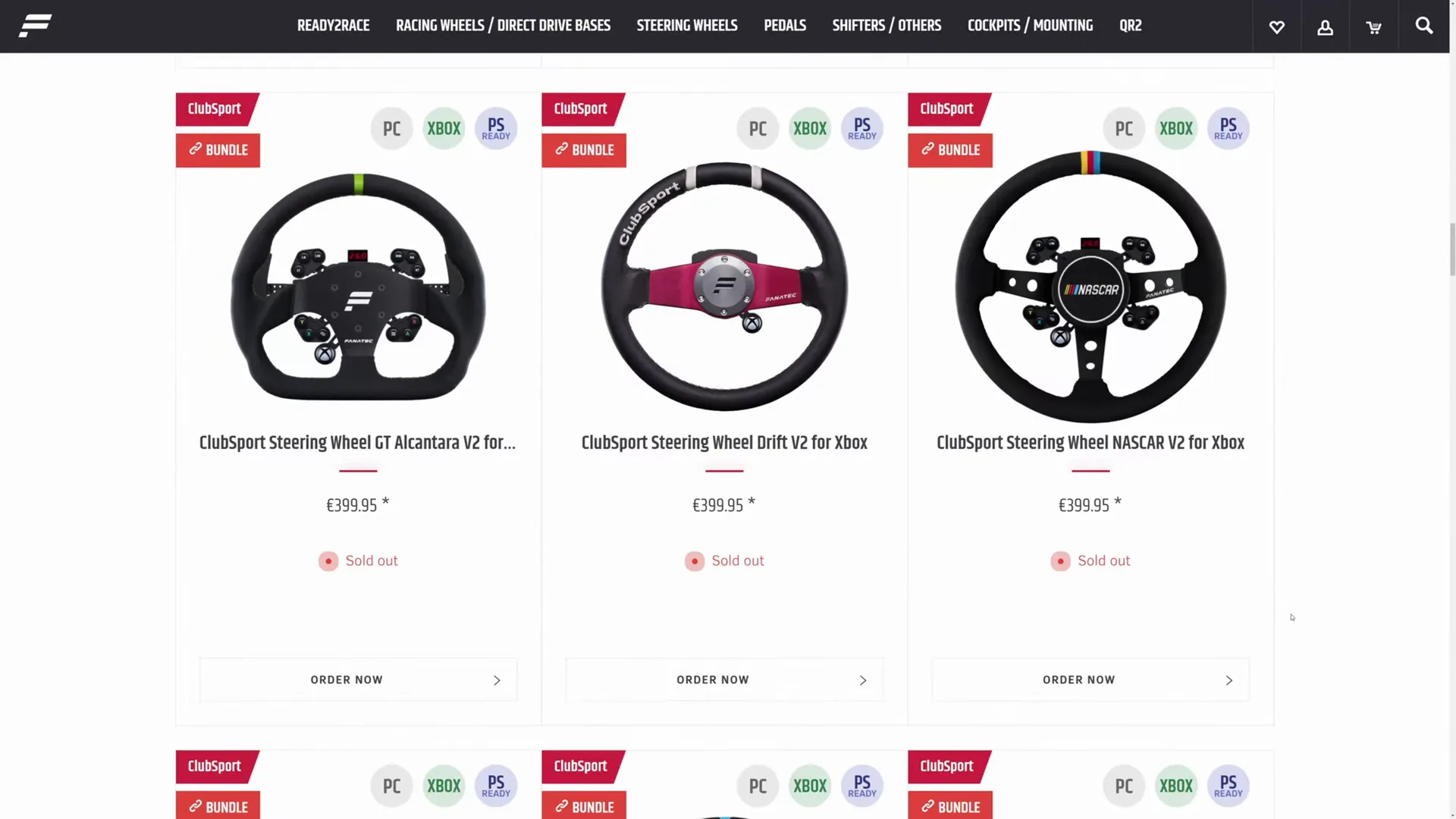Screen dimensions: 1456x819
Task: Click ORDER NOW for Drift V2
Action: pos(724,680)
